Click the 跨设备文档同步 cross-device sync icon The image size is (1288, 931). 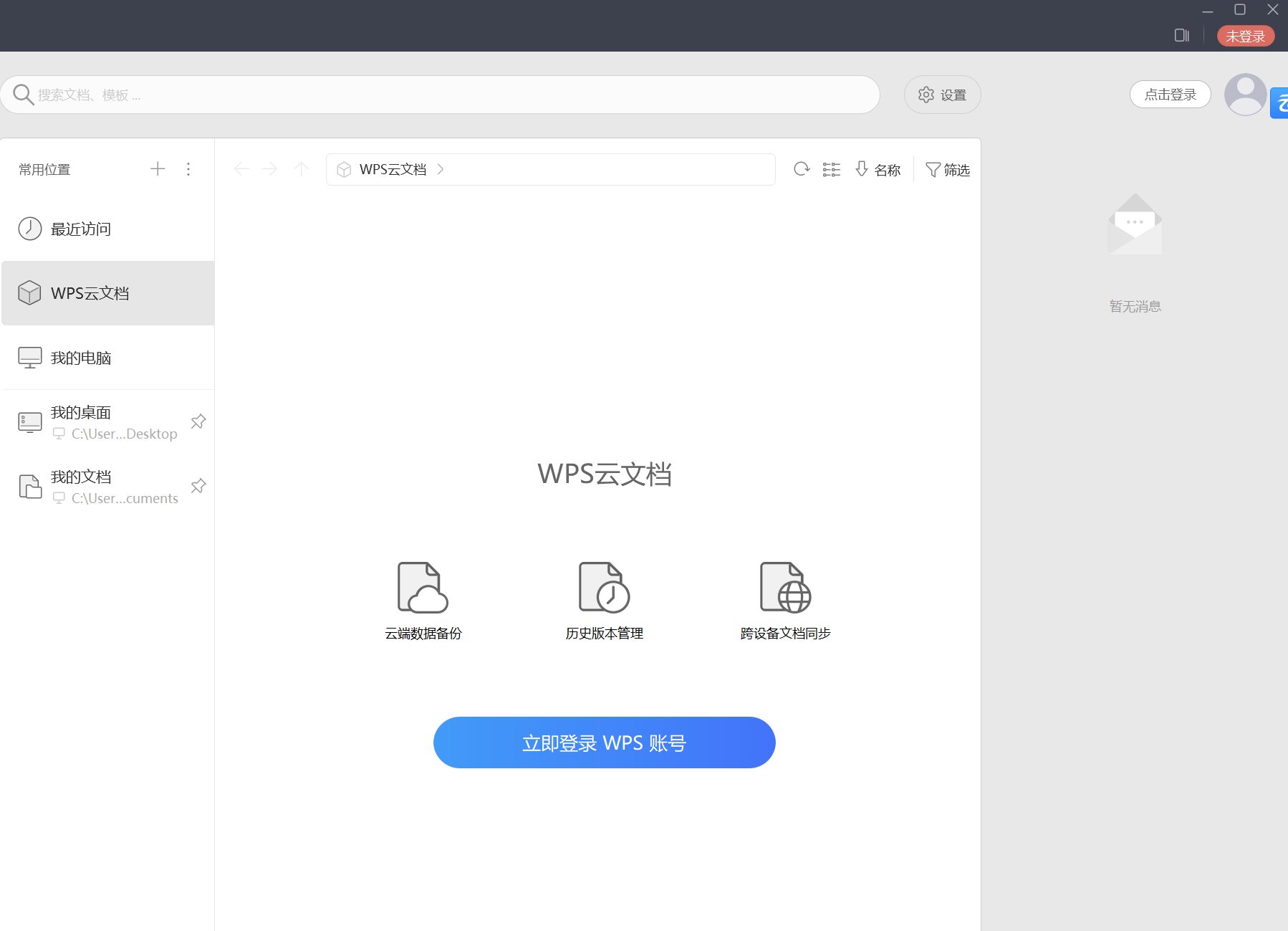pos(786,587)
